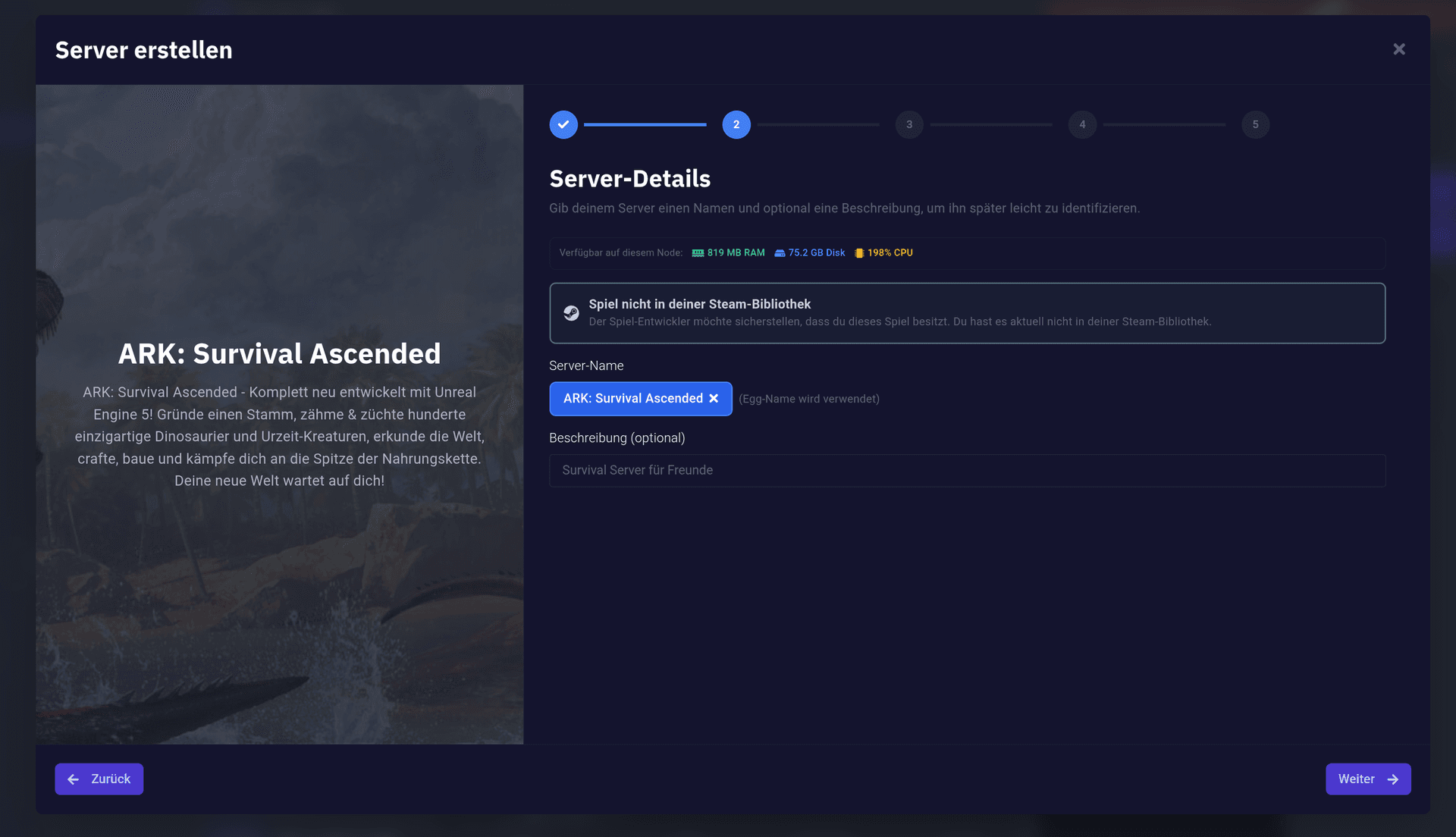Click the disk icon next to 75.2 GB
Image resolution: width=1456 pixels, height=837 pixels.
click(x=780, y=253)
